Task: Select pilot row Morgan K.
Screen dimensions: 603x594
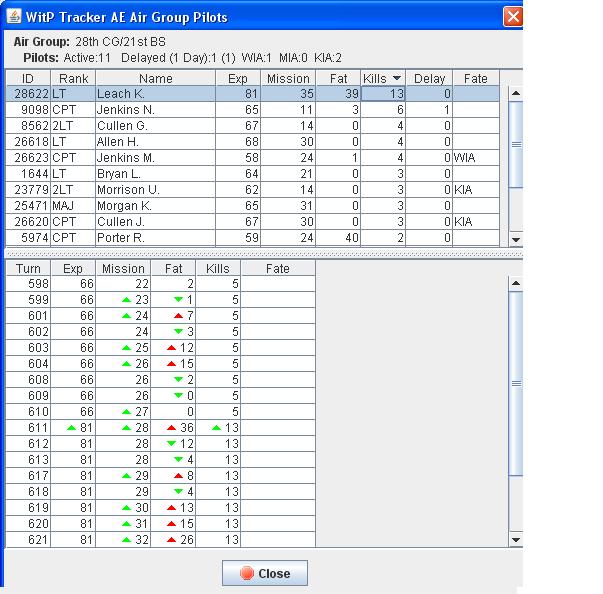Action: 252,206
